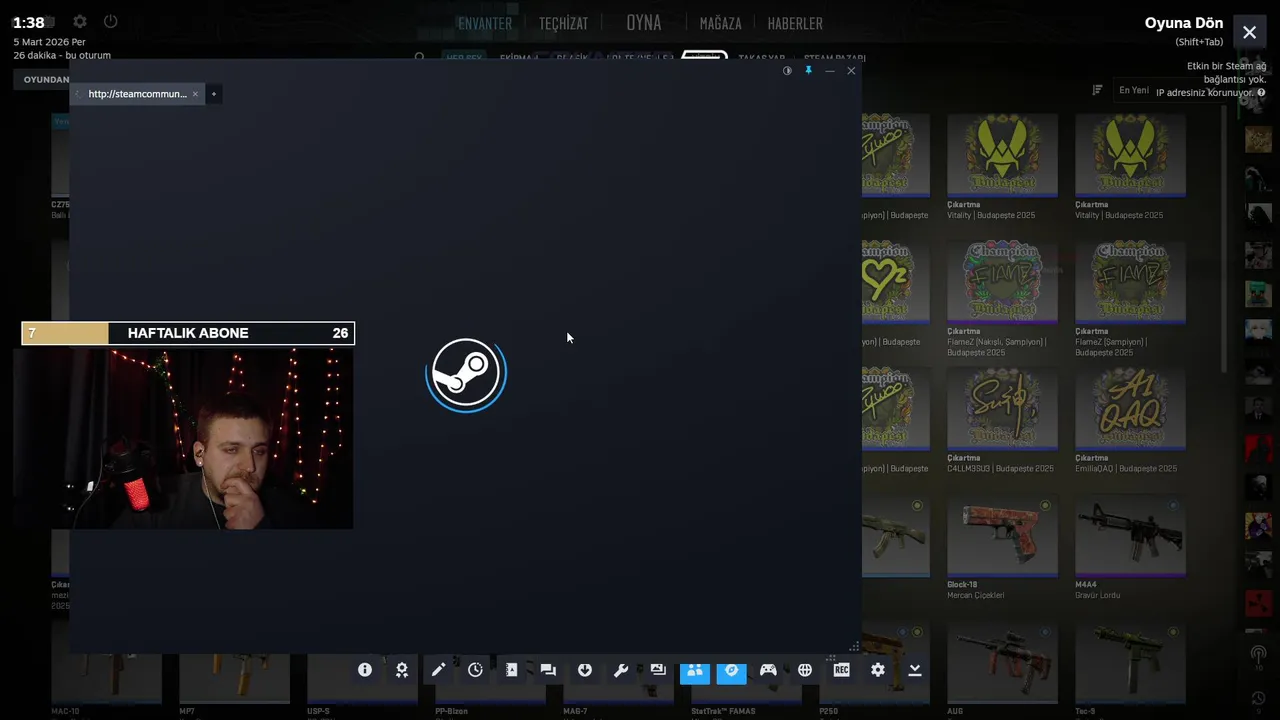Open the discussions chat bubbles icon
The image size is (1280, 720).
pos(548,670)
